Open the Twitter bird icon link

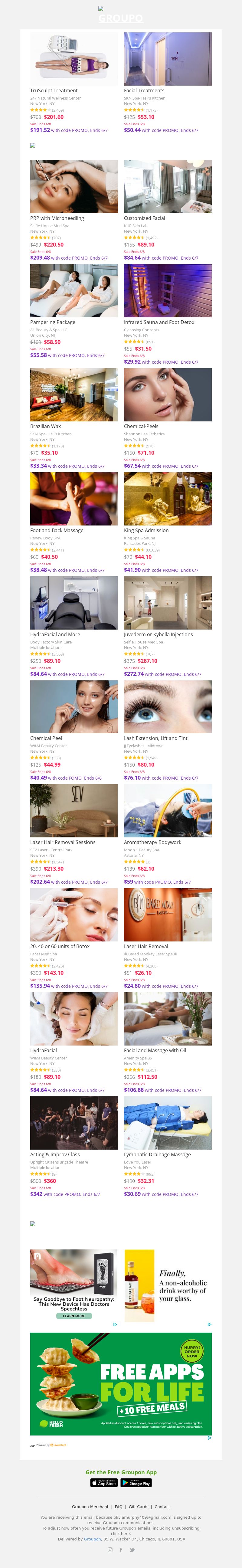132,1549
